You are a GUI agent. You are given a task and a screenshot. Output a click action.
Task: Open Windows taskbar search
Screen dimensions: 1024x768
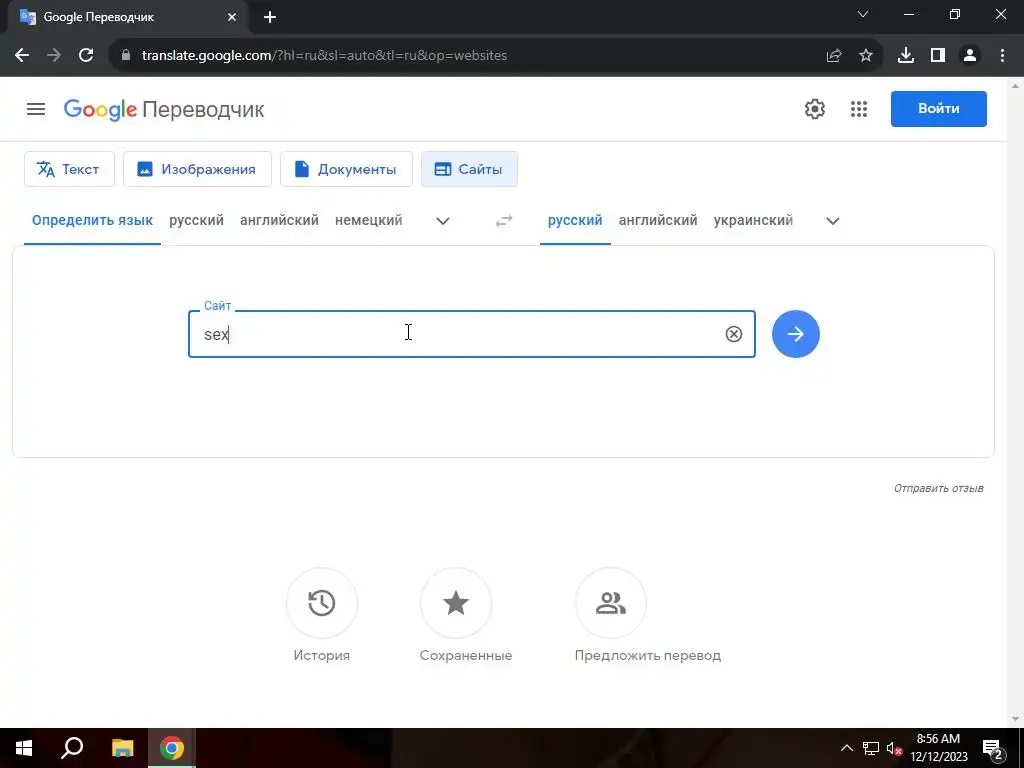72,748
